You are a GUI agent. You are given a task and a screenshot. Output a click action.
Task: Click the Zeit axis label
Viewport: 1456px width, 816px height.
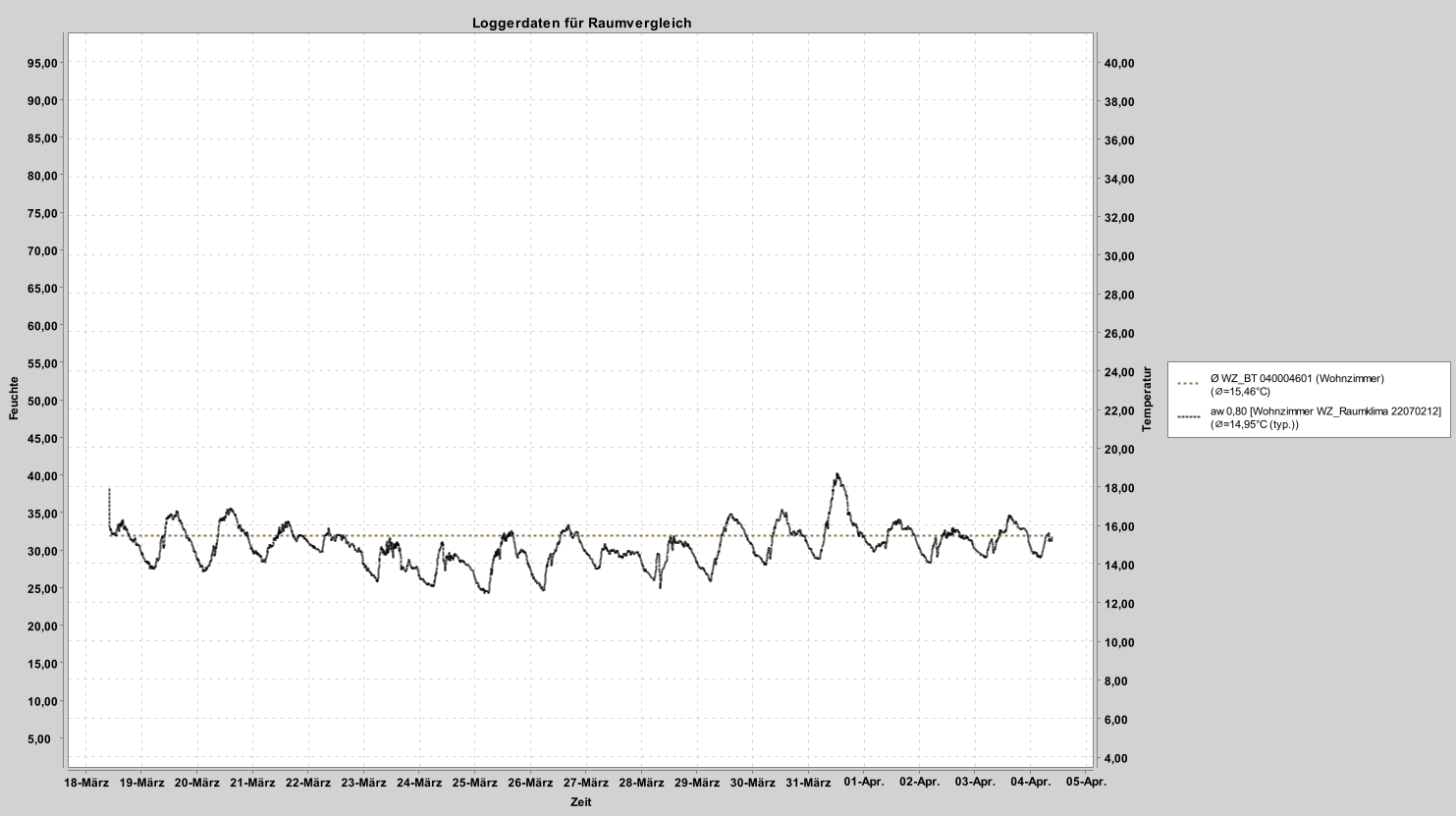(x=581, y=801)
